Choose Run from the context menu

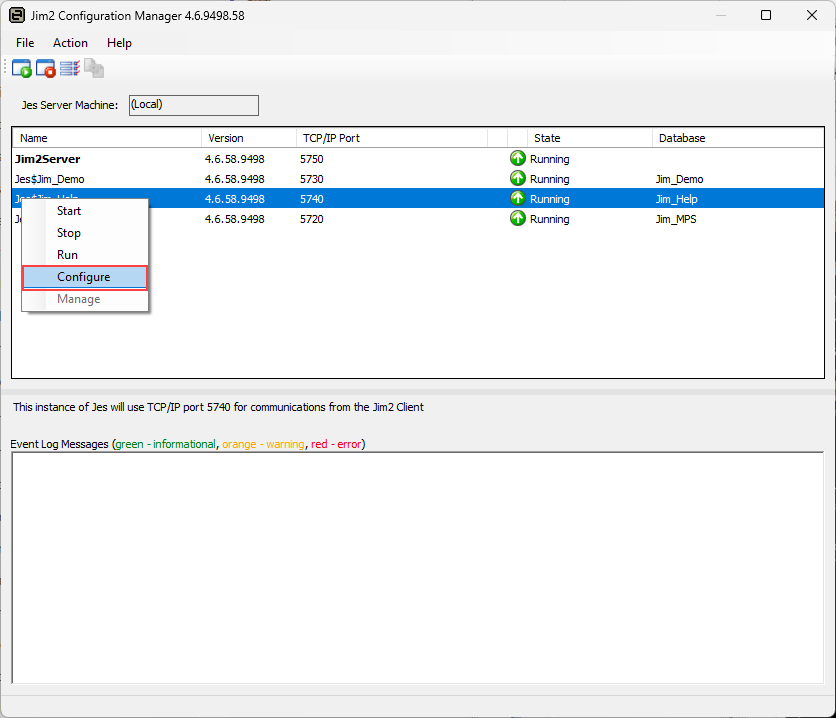(85, 255)
